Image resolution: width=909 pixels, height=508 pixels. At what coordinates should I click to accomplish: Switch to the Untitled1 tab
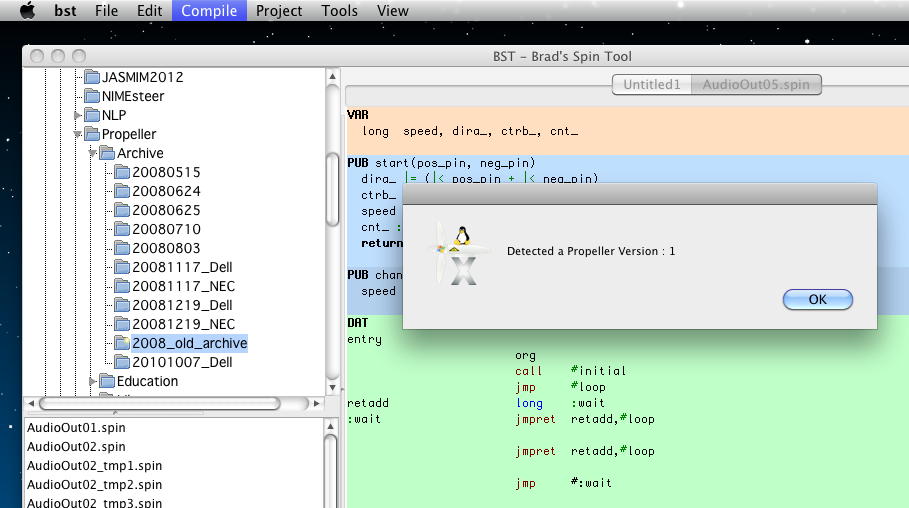coord(651,85)
